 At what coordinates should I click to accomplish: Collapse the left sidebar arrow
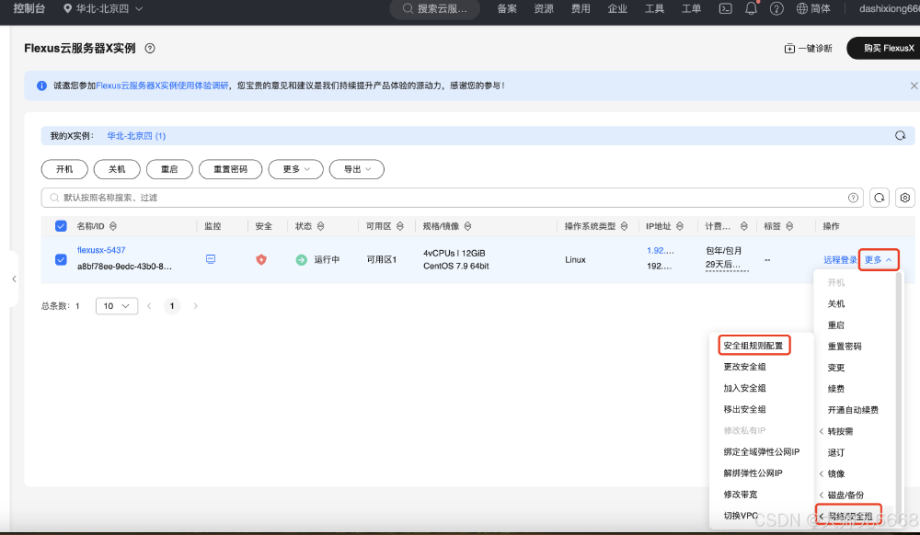[x=14, y=279]
